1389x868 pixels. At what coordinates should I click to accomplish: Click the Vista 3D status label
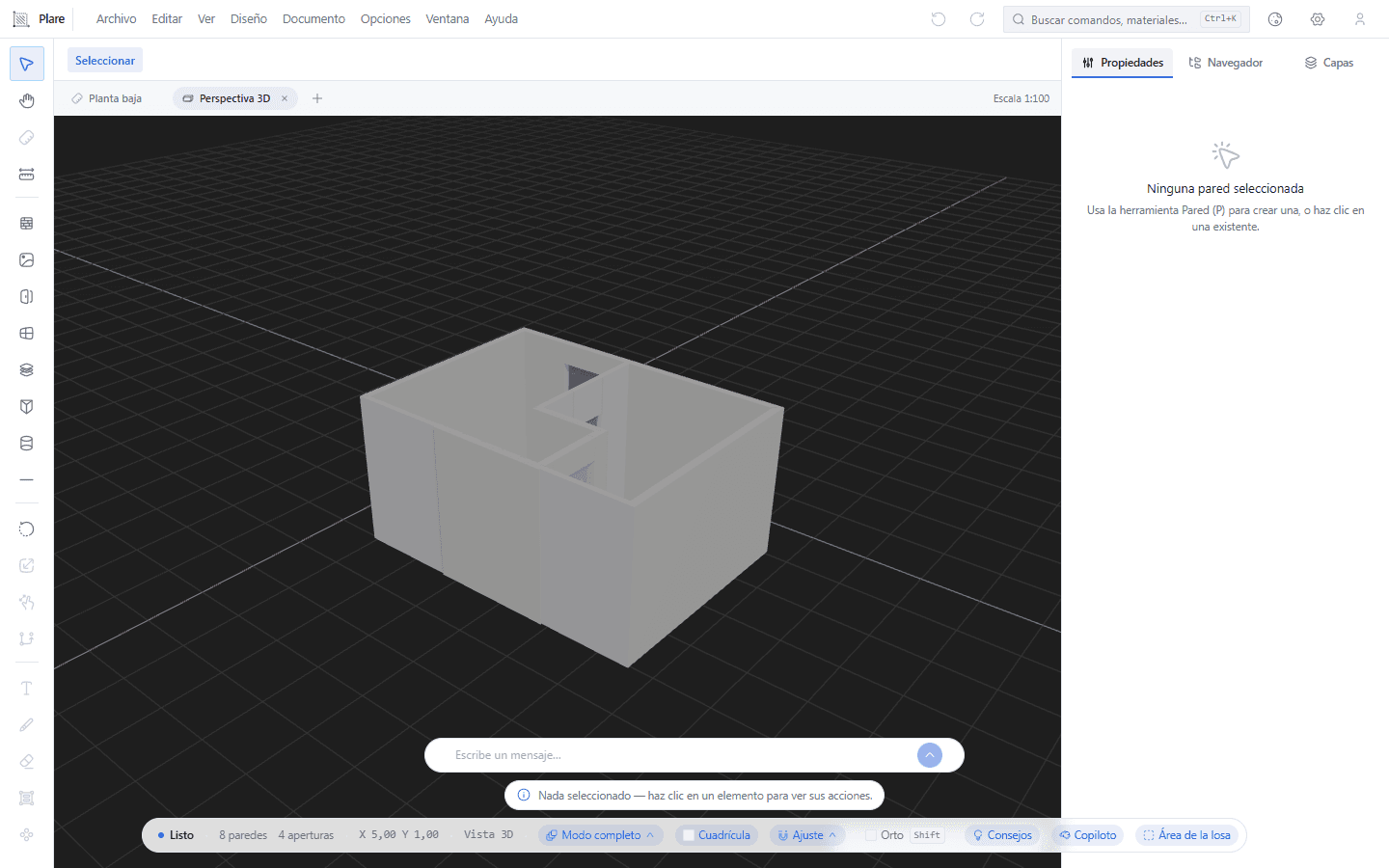pos(488,835)
